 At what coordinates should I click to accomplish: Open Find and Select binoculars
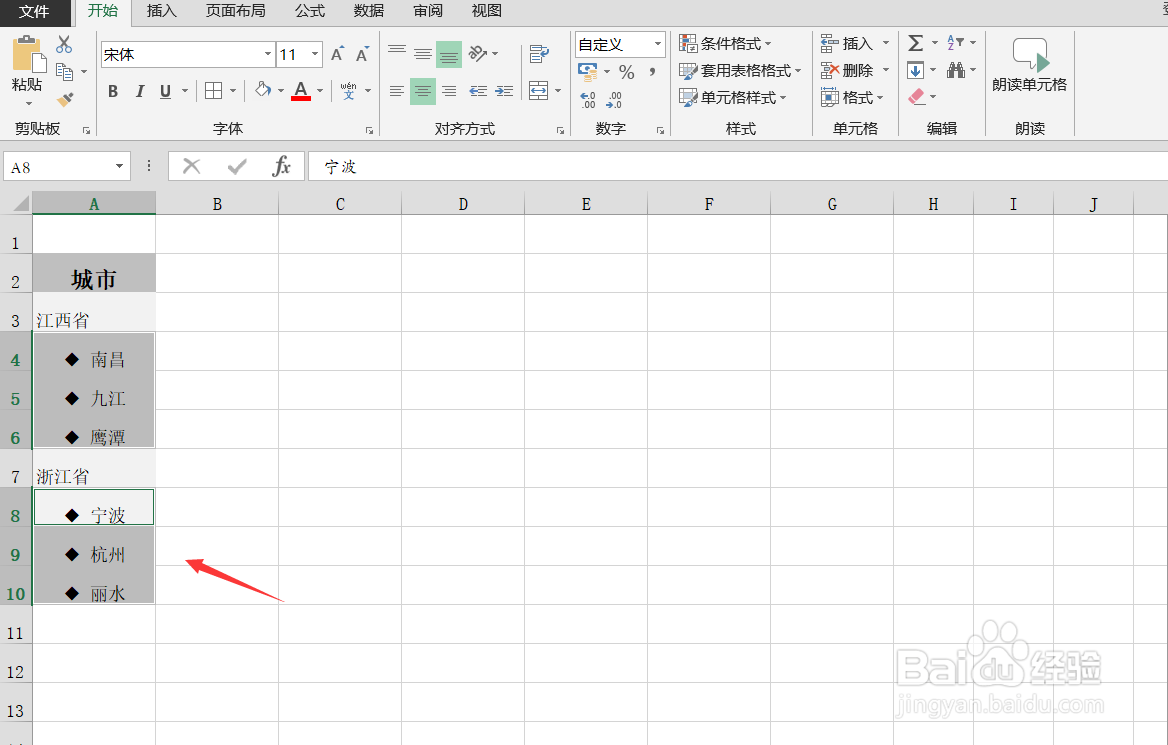[956, 70]
